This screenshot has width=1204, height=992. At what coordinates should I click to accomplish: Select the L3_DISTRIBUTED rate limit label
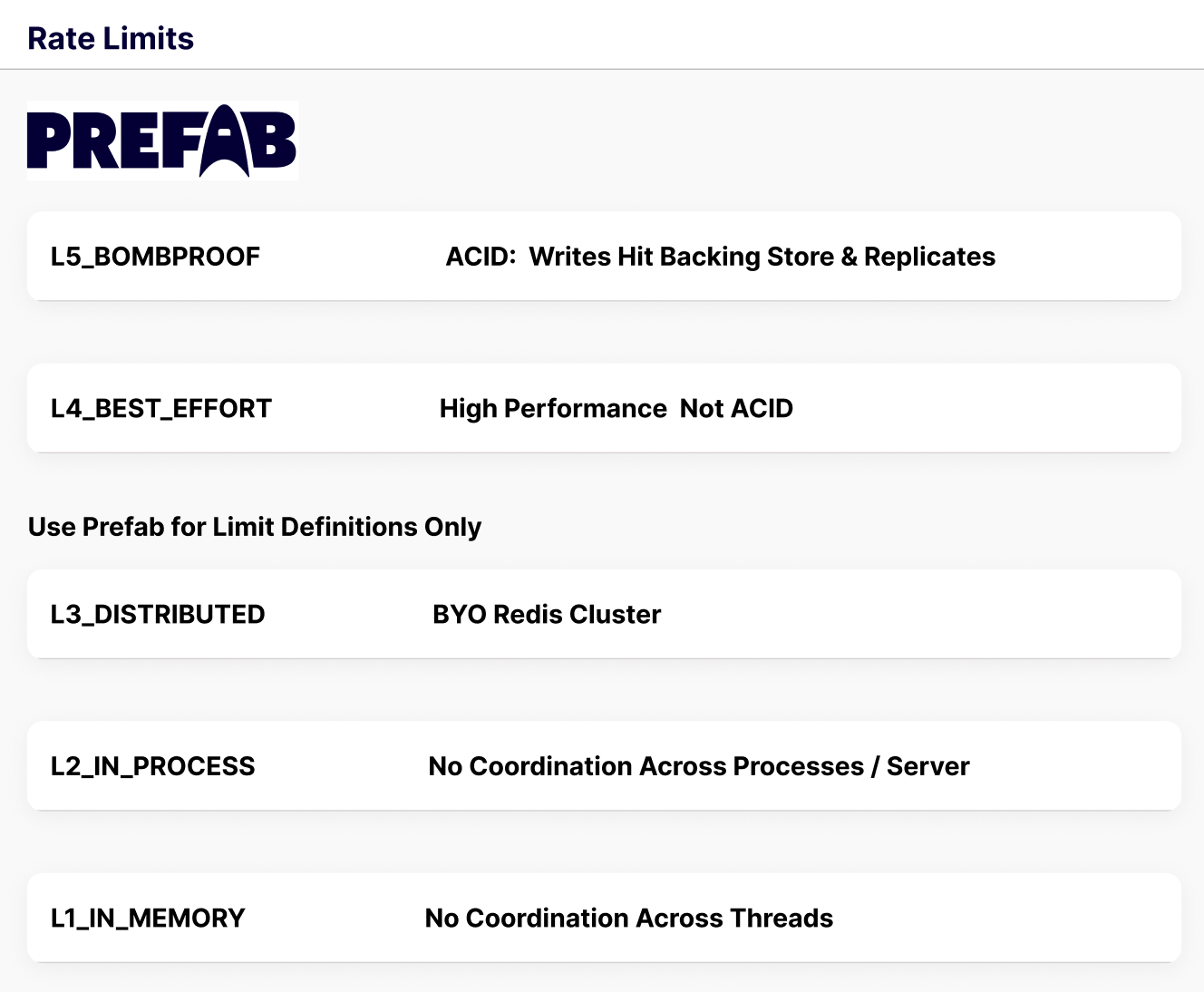coord(158,615)
